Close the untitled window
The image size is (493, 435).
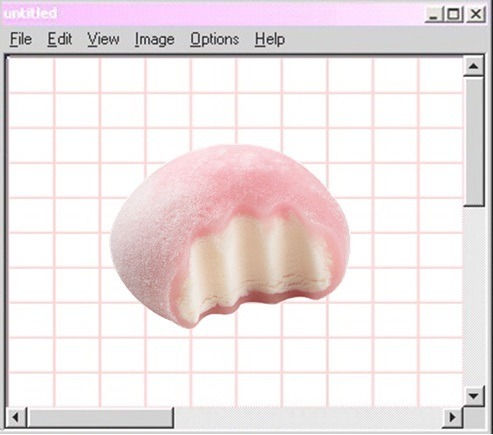point(475,14)
